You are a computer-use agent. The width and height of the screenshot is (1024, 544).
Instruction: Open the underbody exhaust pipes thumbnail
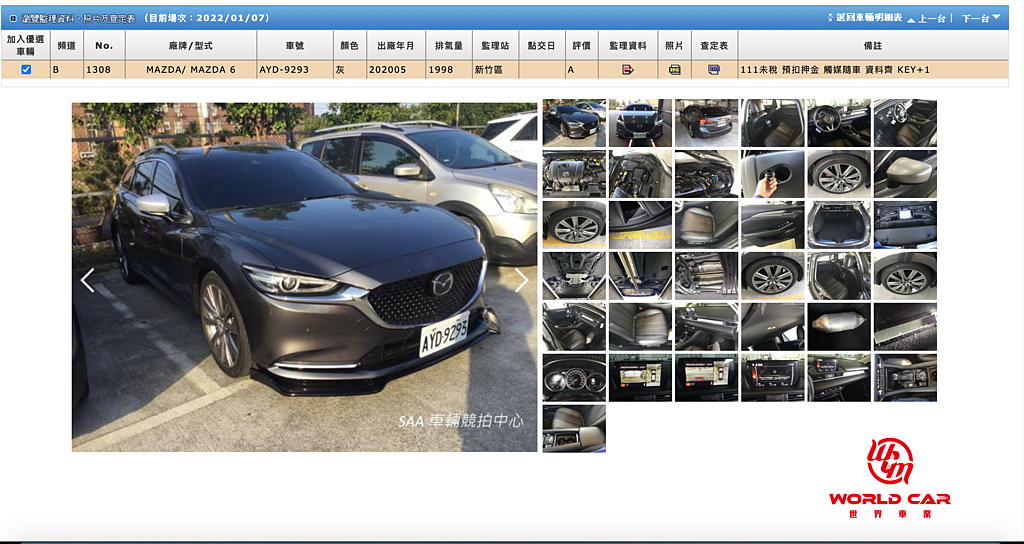(706, 276)
